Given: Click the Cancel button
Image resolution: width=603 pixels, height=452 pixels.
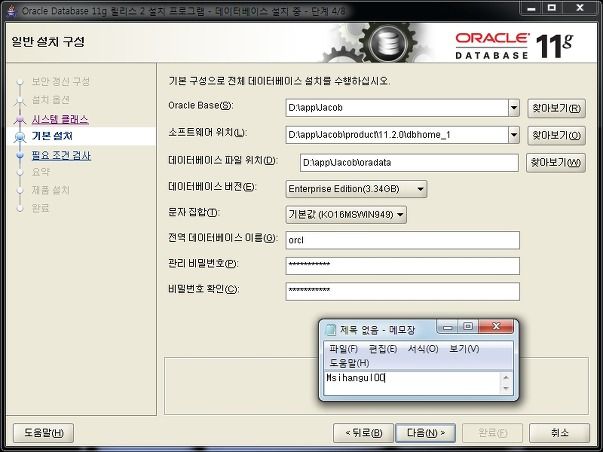Looking at the screenshot, I should 559,433.
